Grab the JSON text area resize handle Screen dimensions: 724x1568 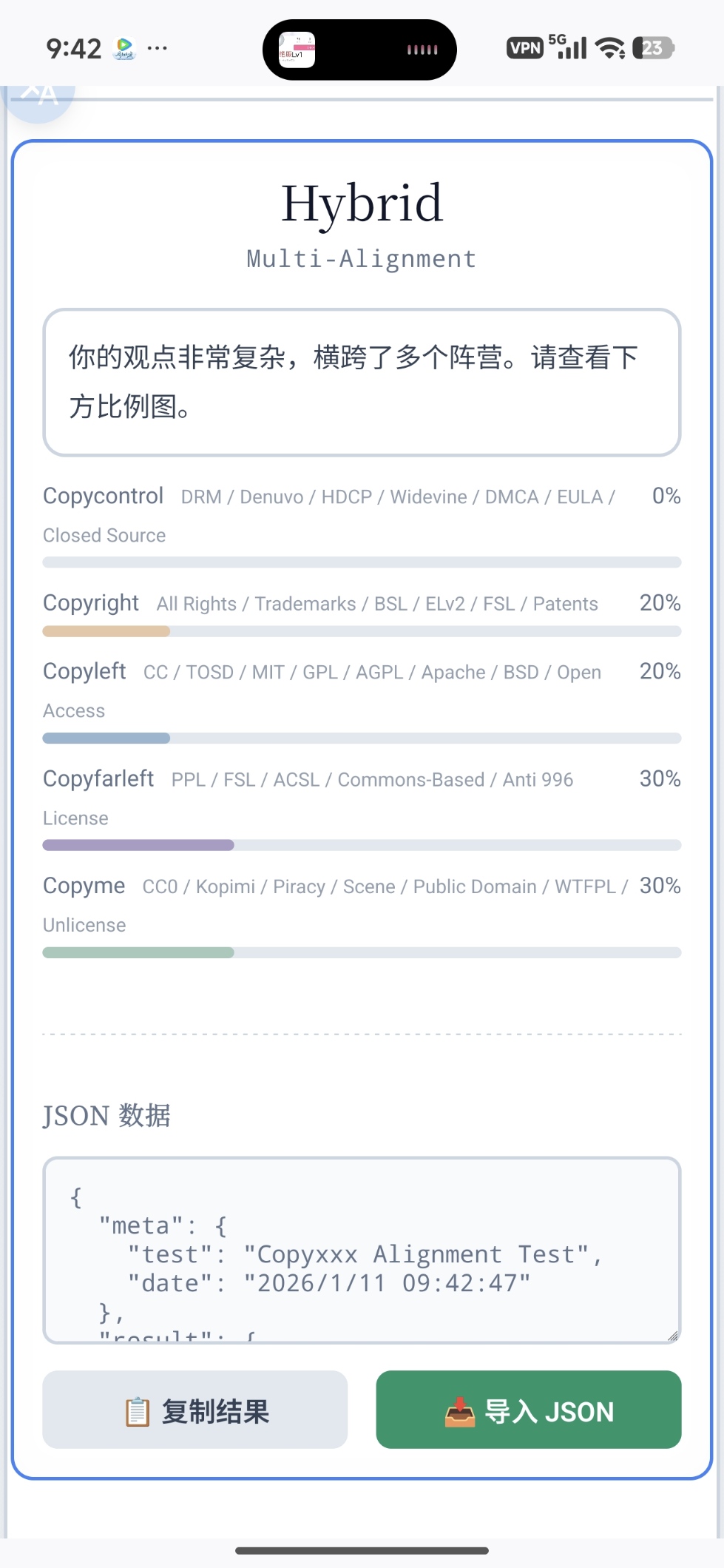point(672,1336)
